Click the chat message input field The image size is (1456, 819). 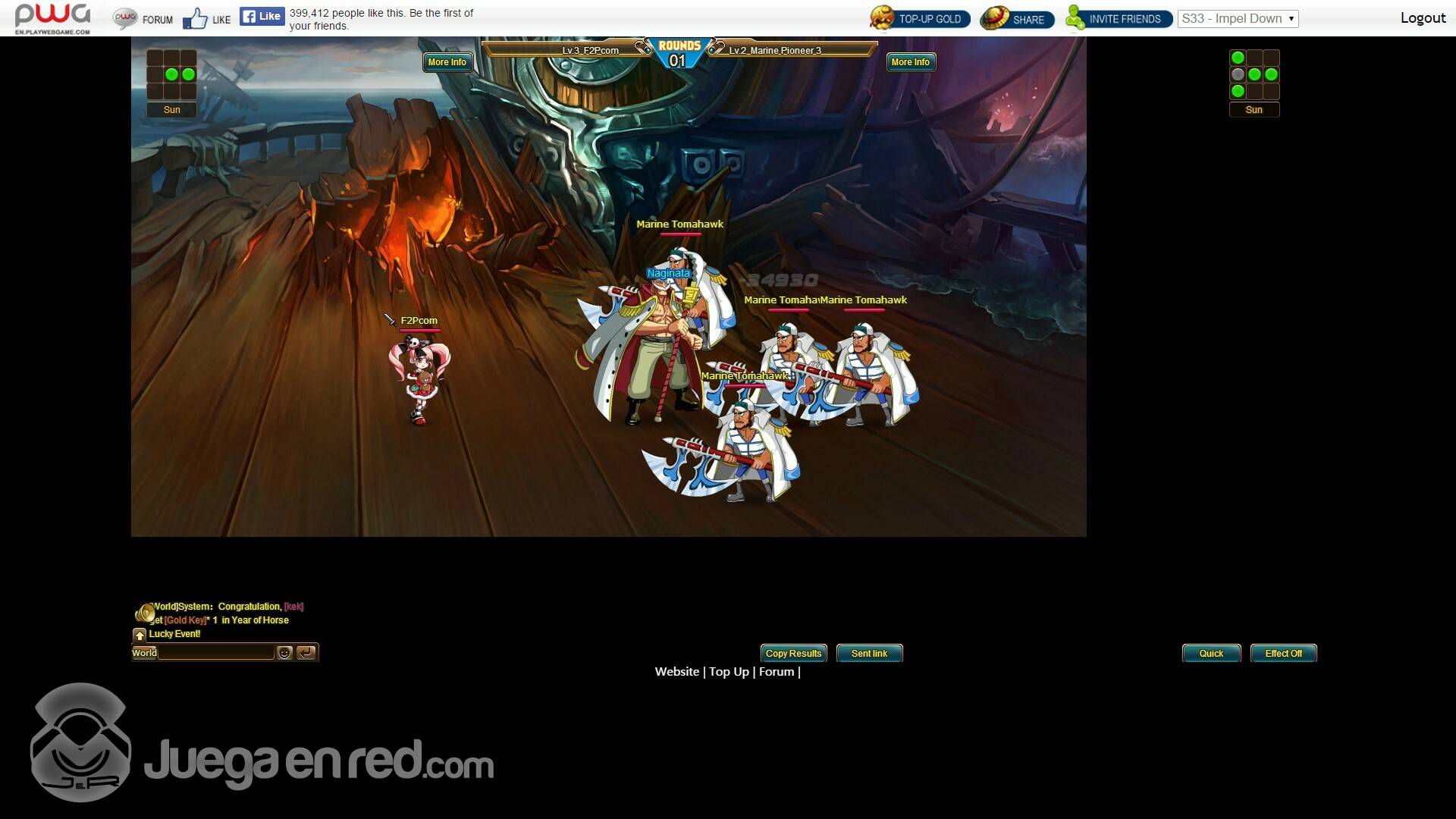tap(216, 653)
